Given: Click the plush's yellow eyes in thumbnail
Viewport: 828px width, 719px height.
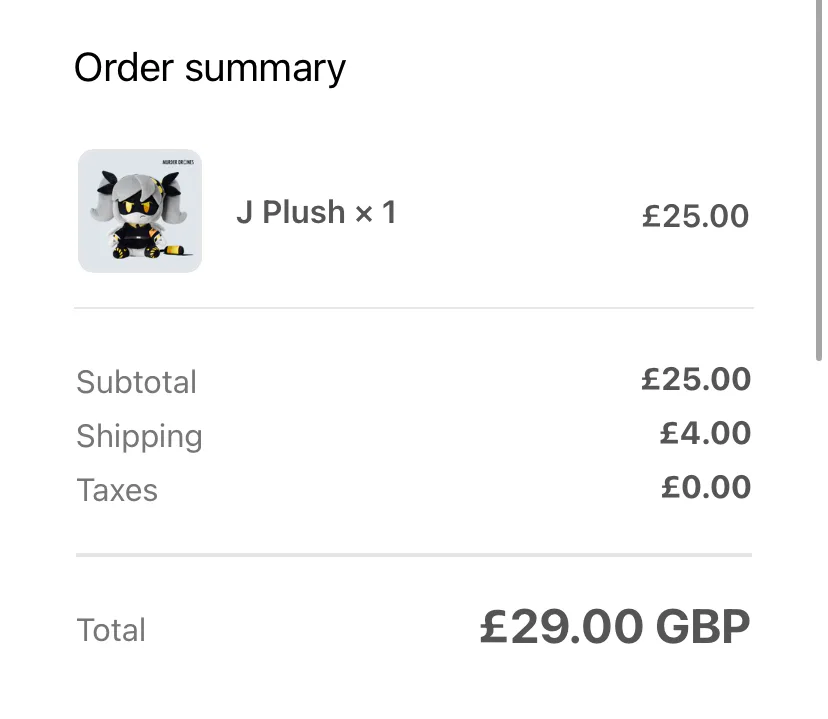Looking at the screenshot, I should (x=138, y=206).
